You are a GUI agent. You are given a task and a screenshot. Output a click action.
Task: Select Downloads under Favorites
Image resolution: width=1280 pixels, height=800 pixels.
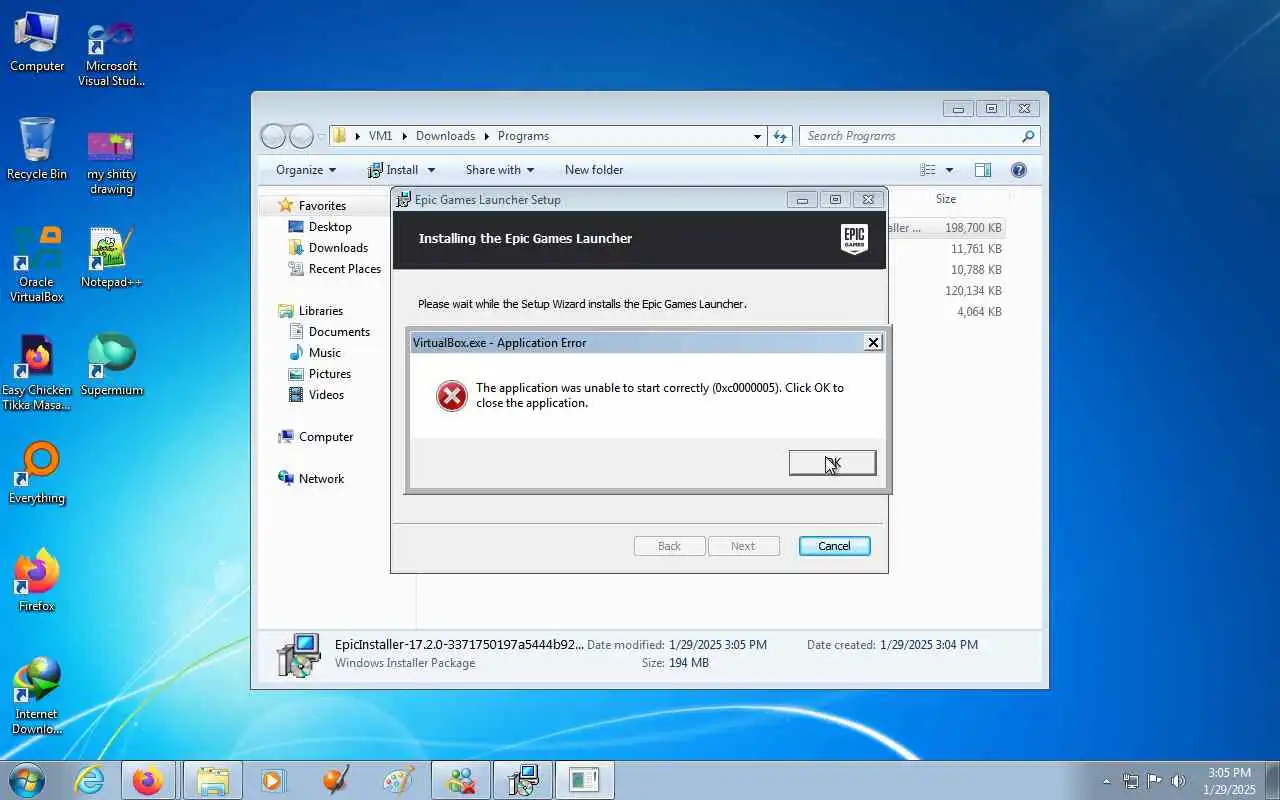338,248
